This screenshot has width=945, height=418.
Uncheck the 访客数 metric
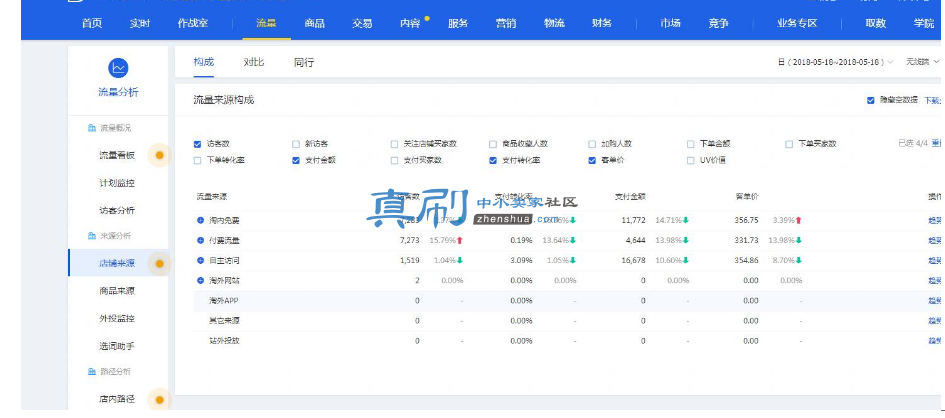tap(197, 144)
